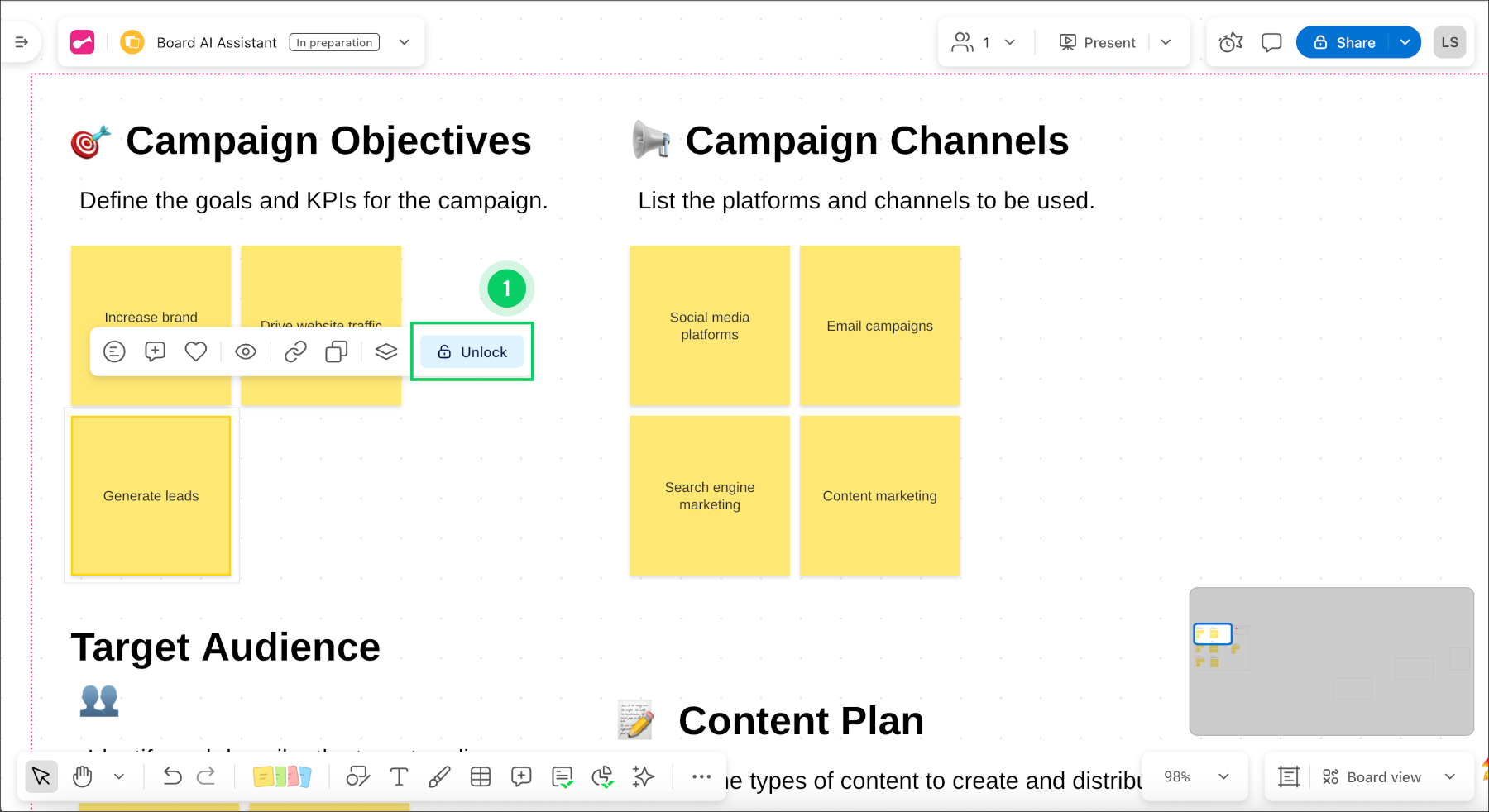This screenshot has height=812, width=1489.
Task: Open more tools via the three dots
Action: pyautogui.click(x=701, y=776)
